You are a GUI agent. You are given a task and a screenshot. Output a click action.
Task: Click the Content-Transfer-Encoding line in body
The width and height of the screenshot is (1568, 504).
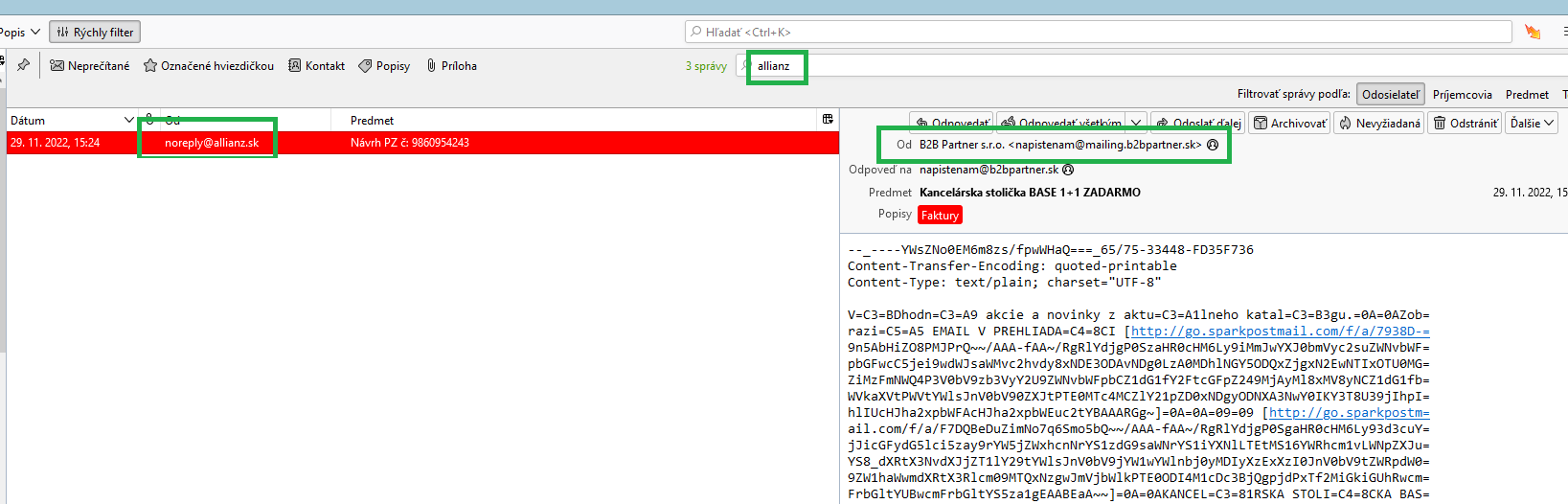point(1012,266)
